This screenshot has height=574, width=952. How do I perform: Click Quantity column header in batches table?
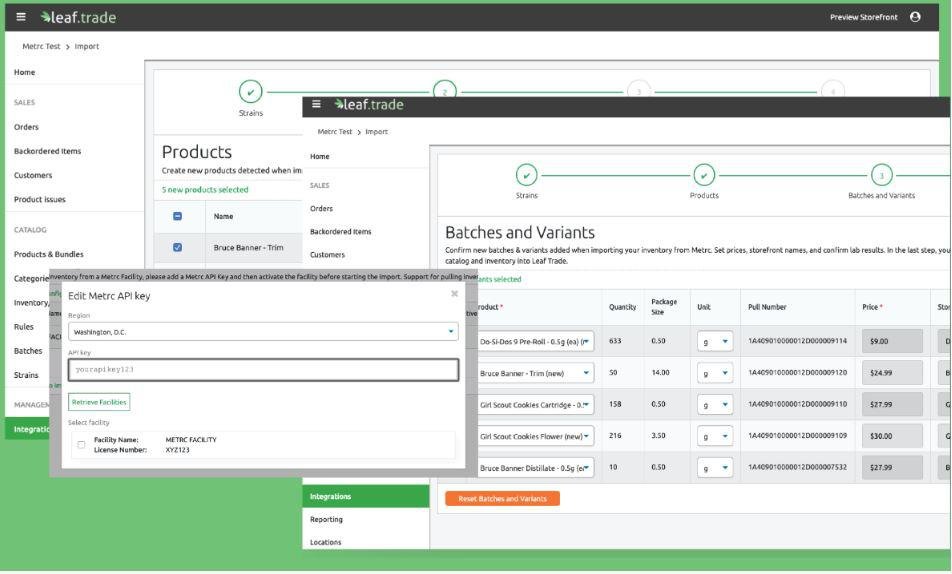tap(622, 307)
